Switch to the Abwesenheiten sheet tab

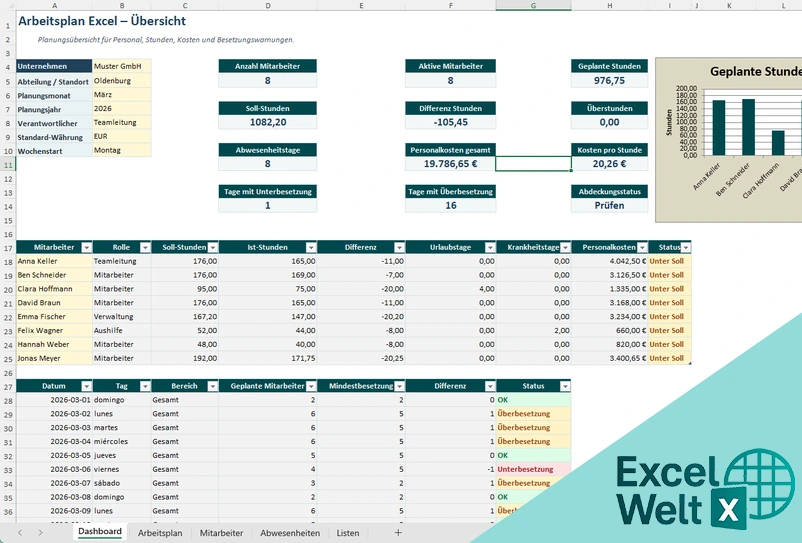tap(290, 533)
